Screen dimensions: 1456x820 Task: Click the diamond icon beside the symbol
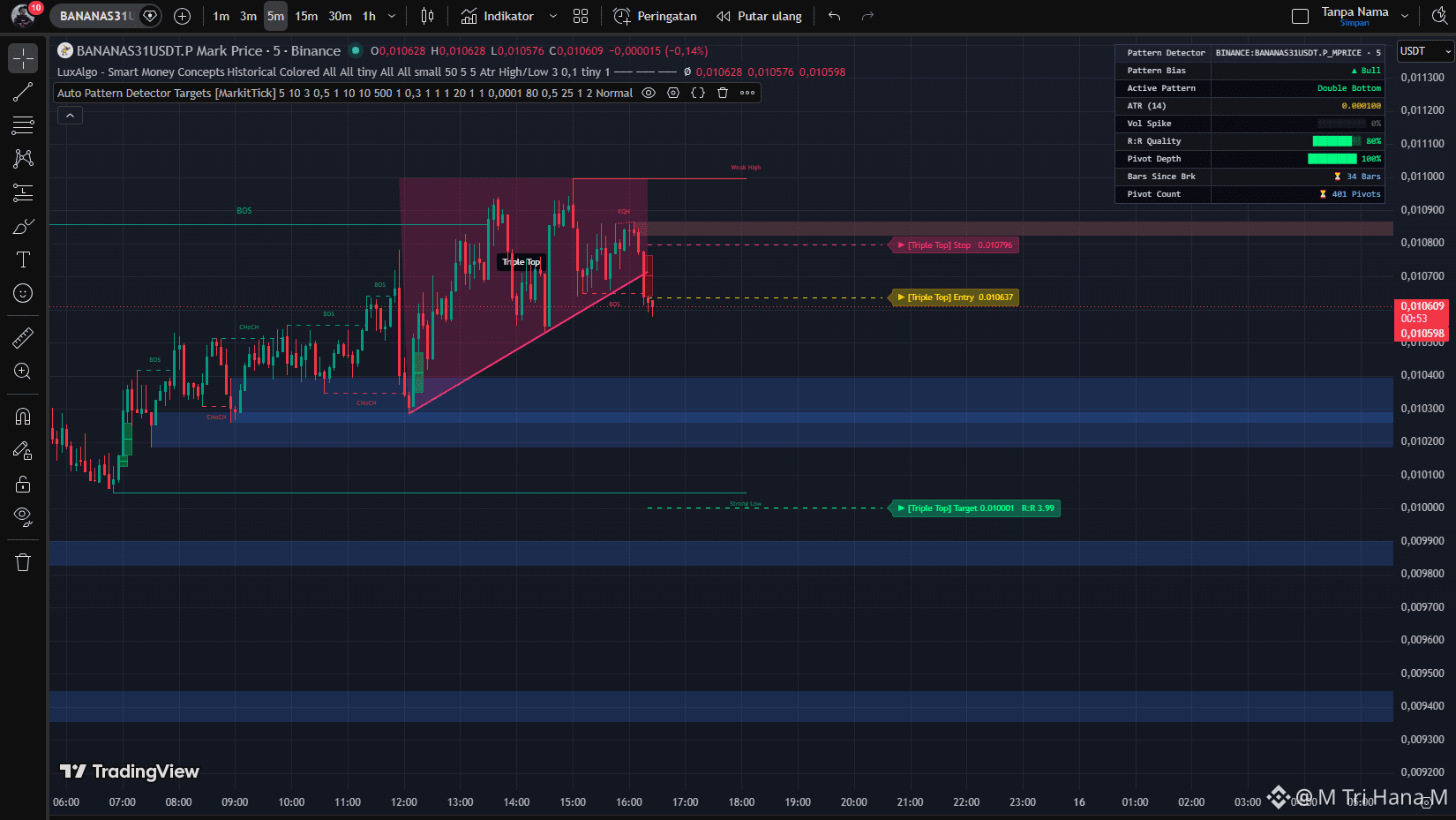[x=150, y=16]
